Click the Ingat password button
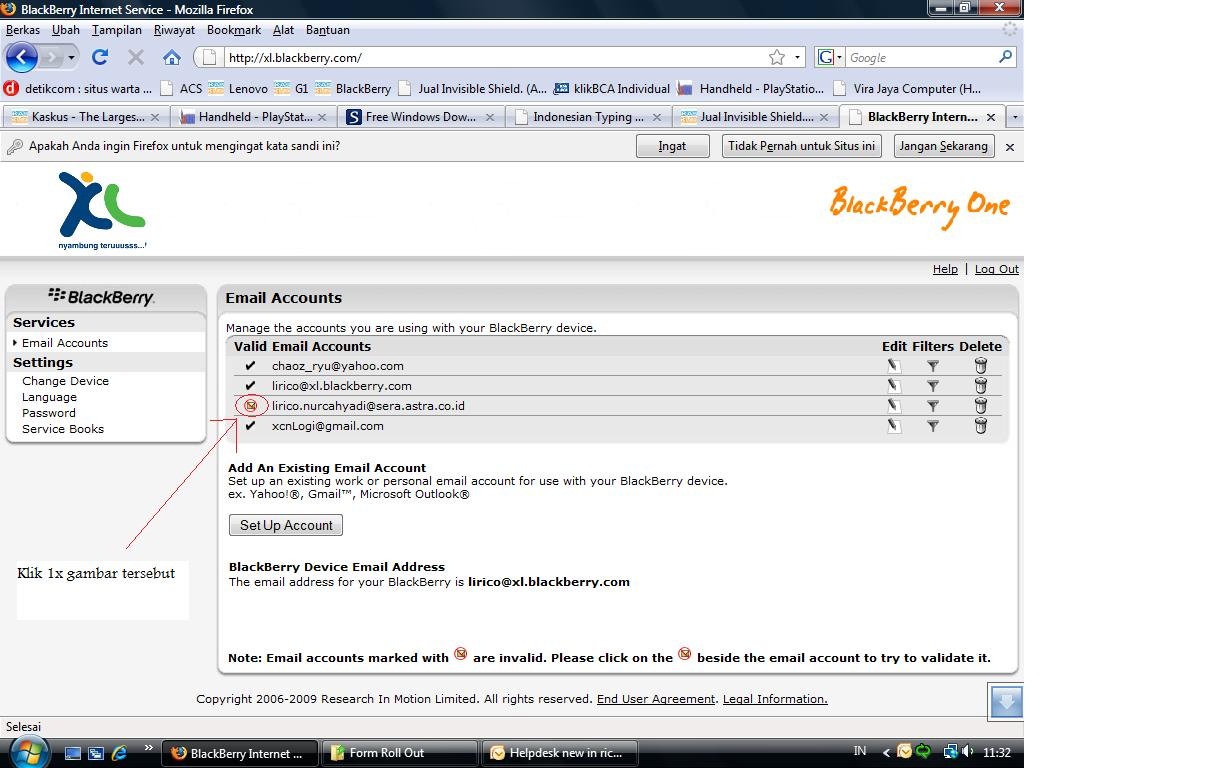The image size is (1232, 768). tap(672, 146)
